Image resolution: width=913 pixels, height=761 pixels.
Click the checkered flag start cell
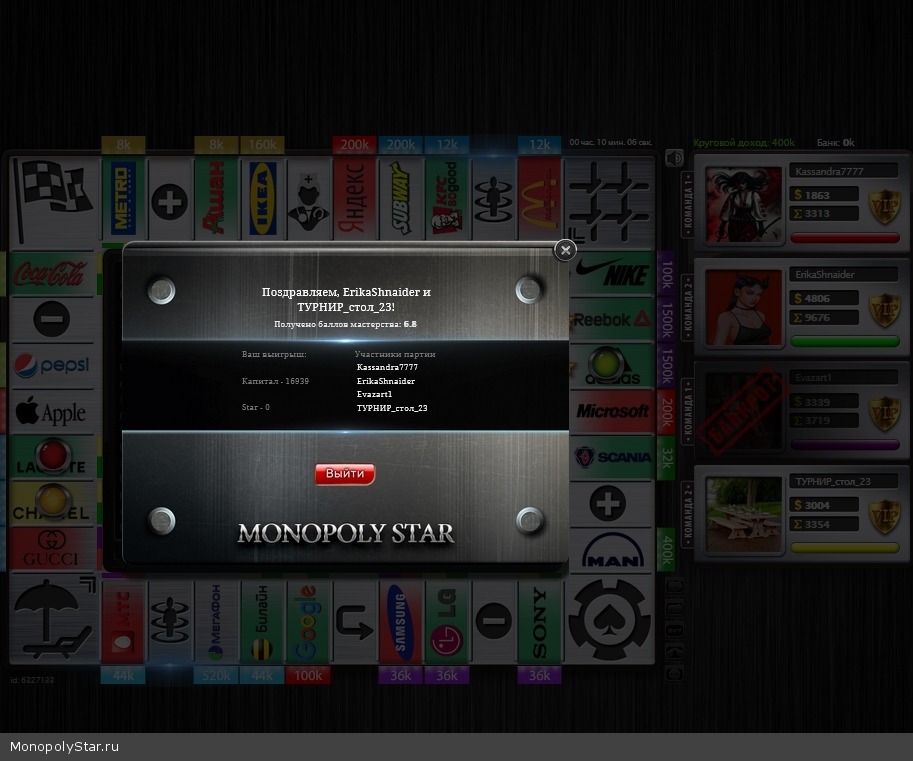point(52,198)
